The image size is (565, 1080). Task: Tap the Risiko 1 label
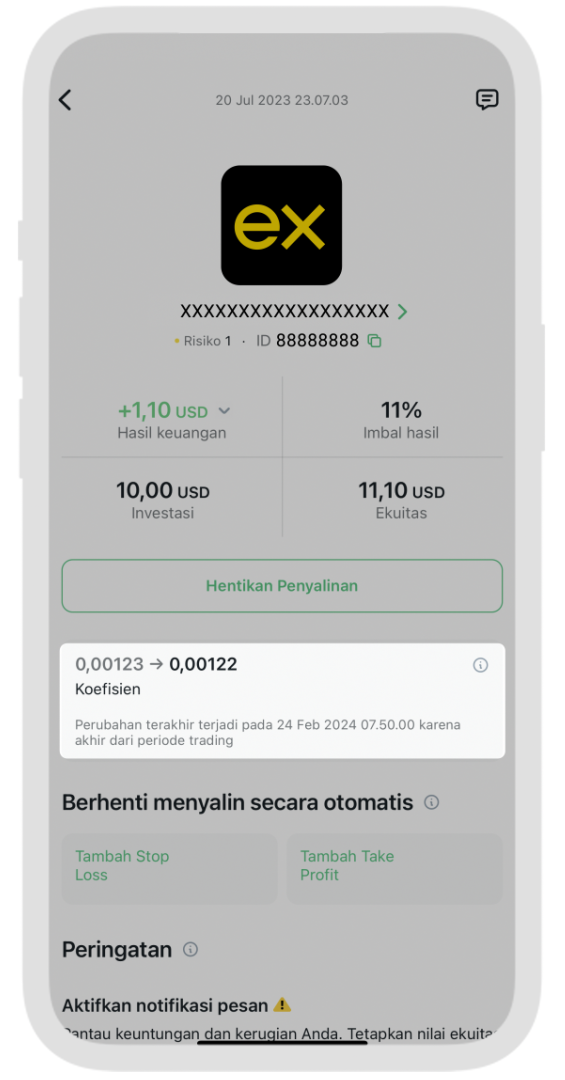(x=203, y=340)
